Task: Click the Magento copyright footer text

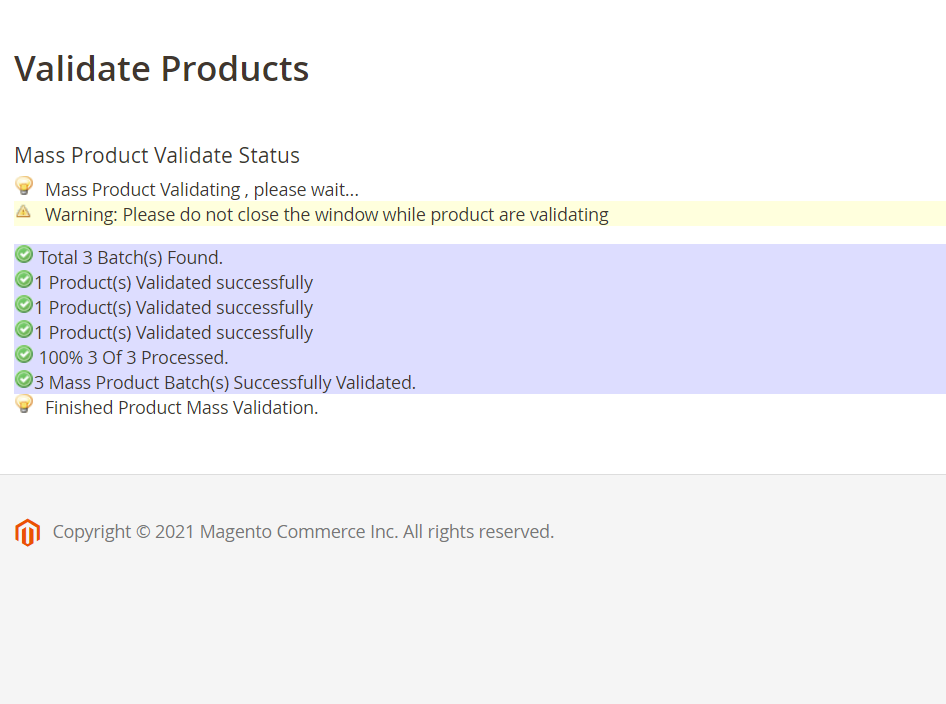Action: click(303, 532)
